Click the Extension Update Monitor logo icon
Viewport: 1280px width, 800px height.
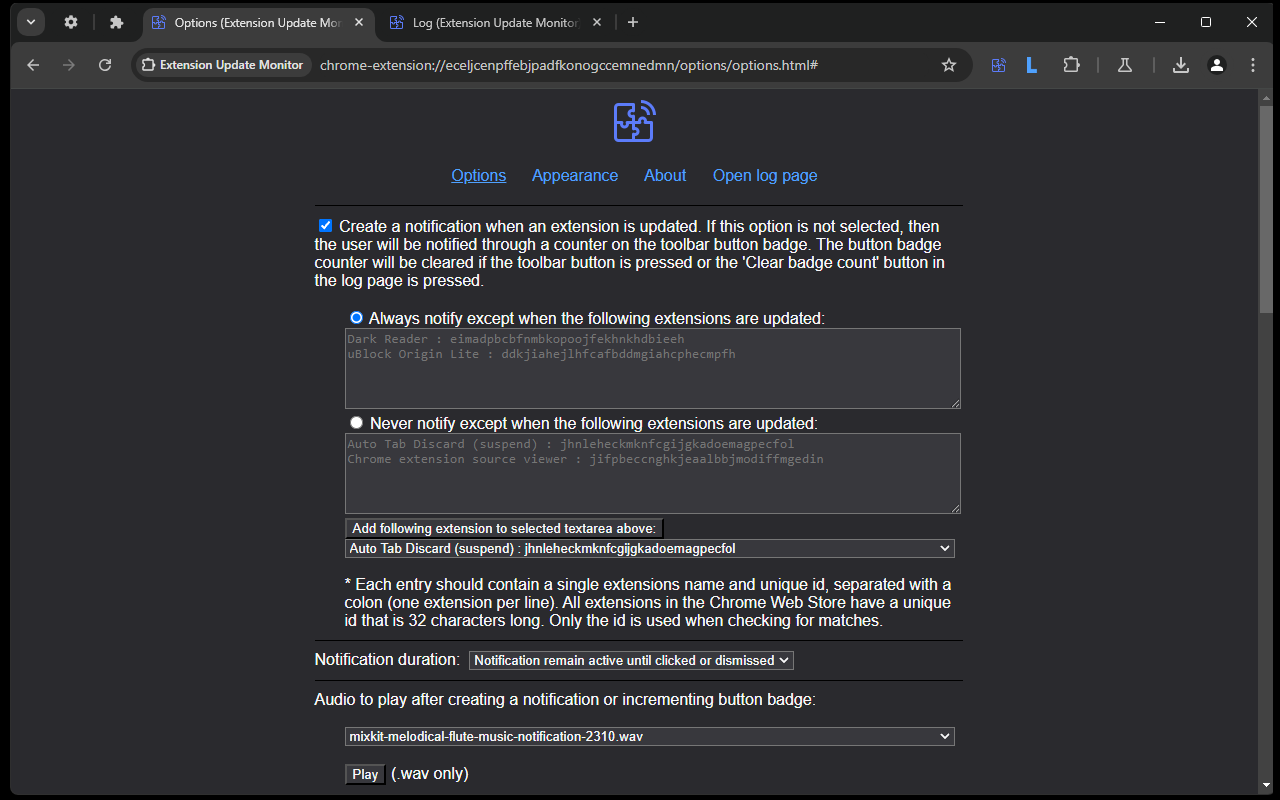click(634, 122)
